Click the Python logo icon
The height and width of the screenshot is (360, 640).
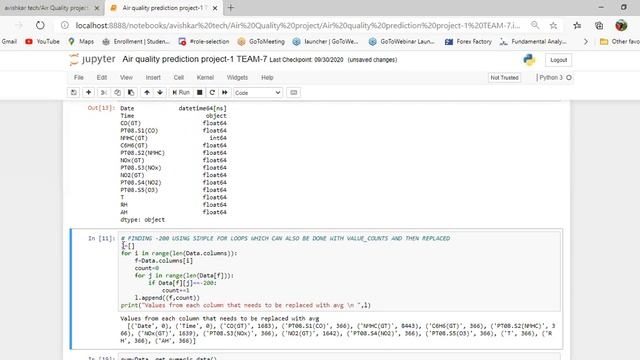tap(529, 60)
